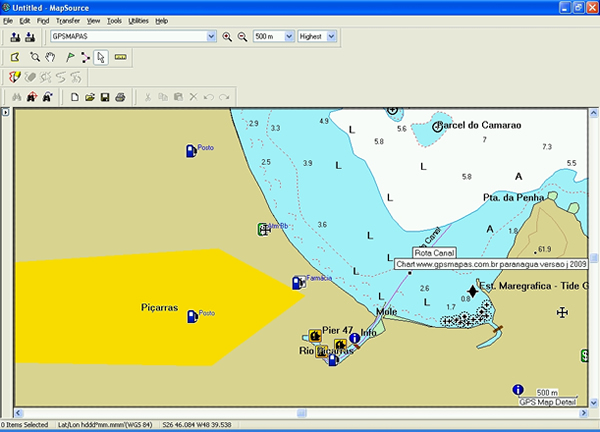Screen dimensions: 600x432
Task: Open the GPSMAPAS map product dropdown
Action: pyautogui.click(x=210, y=37)
